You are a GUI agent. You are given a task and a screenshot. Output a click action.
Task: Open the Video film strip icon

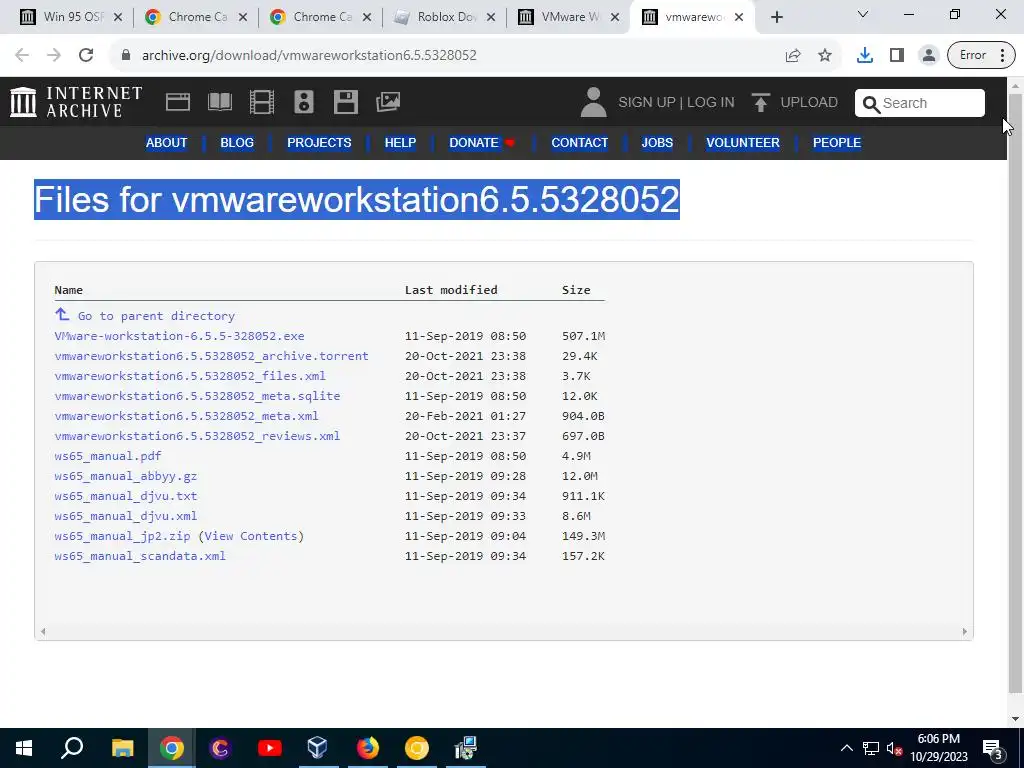[261, 103]
